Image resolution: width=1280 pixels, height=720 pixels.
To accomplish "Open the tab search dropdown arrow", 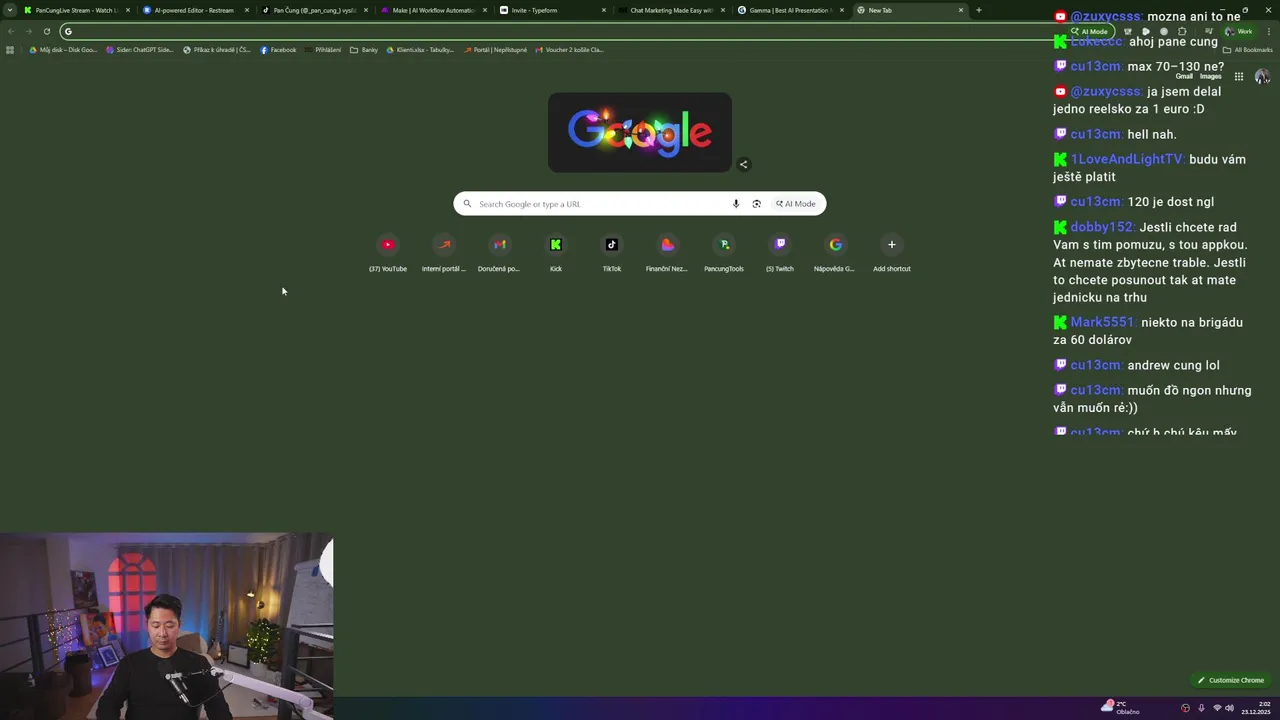I will click(x=10, y=10).
